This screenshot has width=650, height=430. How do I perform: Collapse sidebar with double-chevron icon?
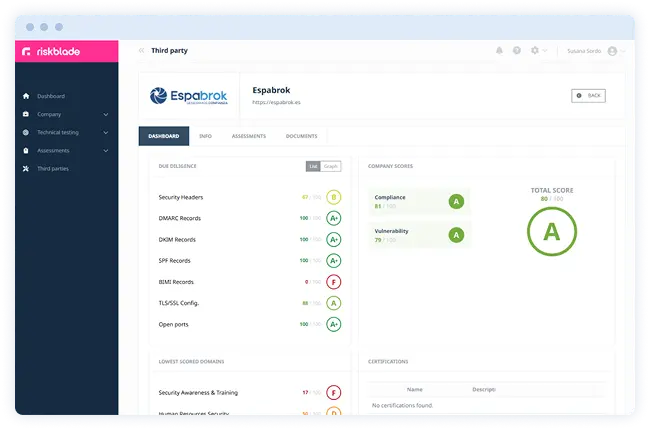141,50
